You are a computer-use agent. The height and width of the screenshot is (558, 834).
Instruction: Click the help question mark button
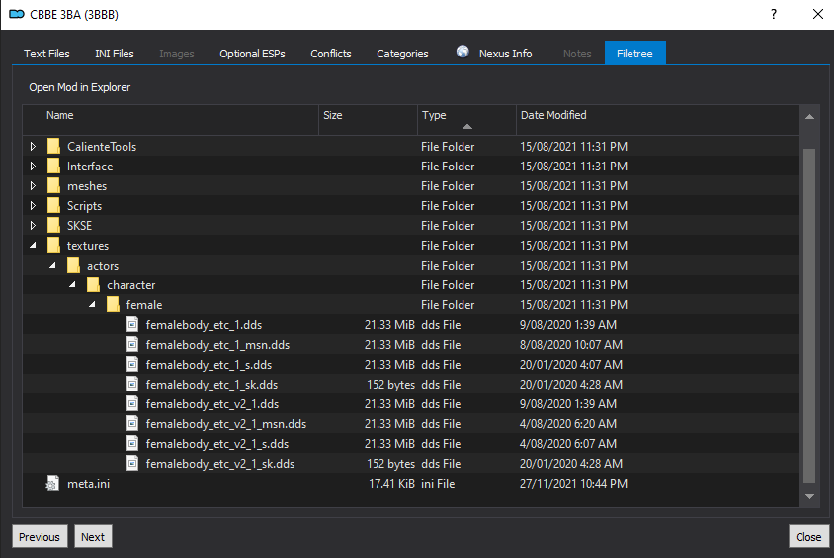[774, 14]
